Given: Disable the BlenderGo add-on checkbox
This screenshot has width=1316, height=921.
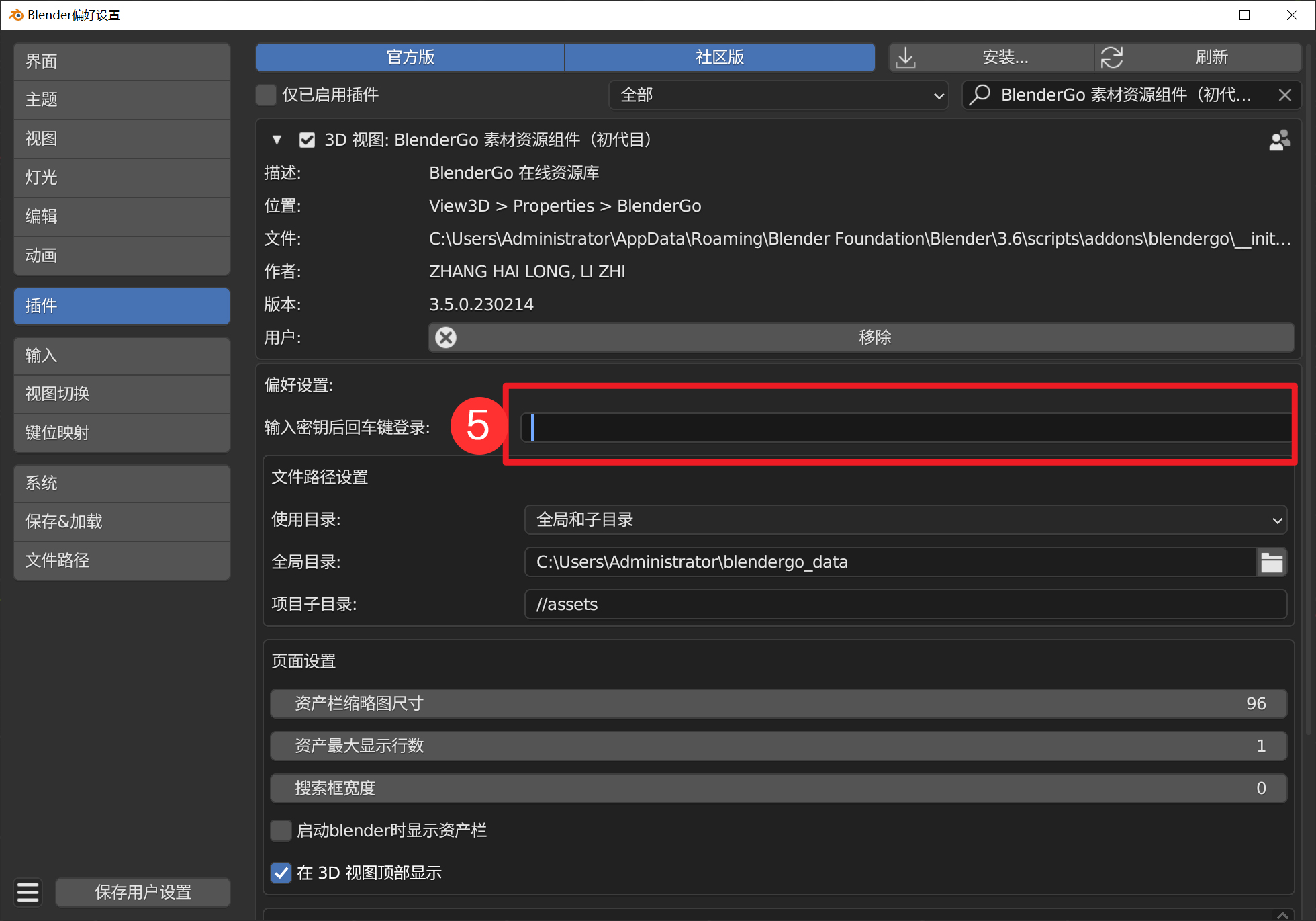Looking at the screenshot, I should pos(307,140).
